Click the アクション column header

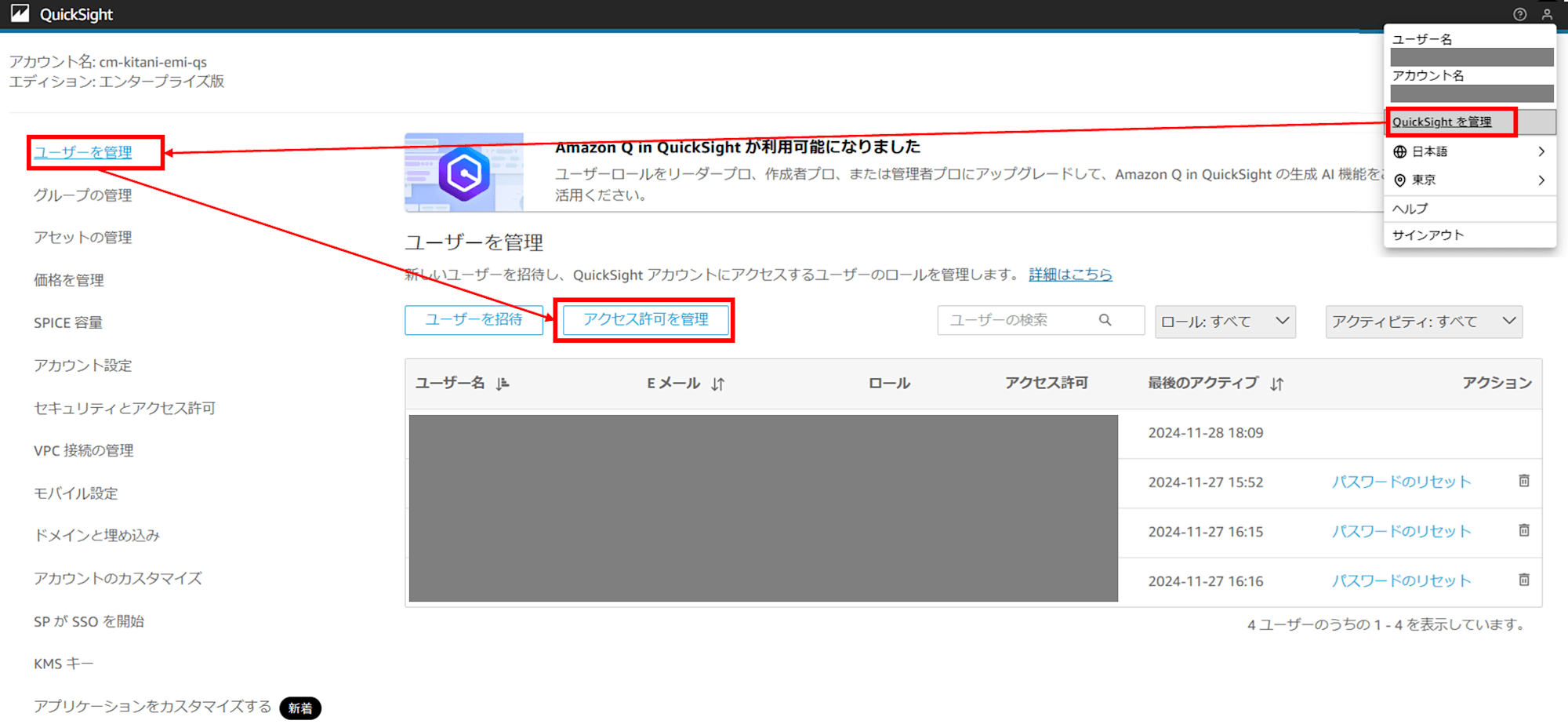pyautogui.click(x=1497, y=383)
